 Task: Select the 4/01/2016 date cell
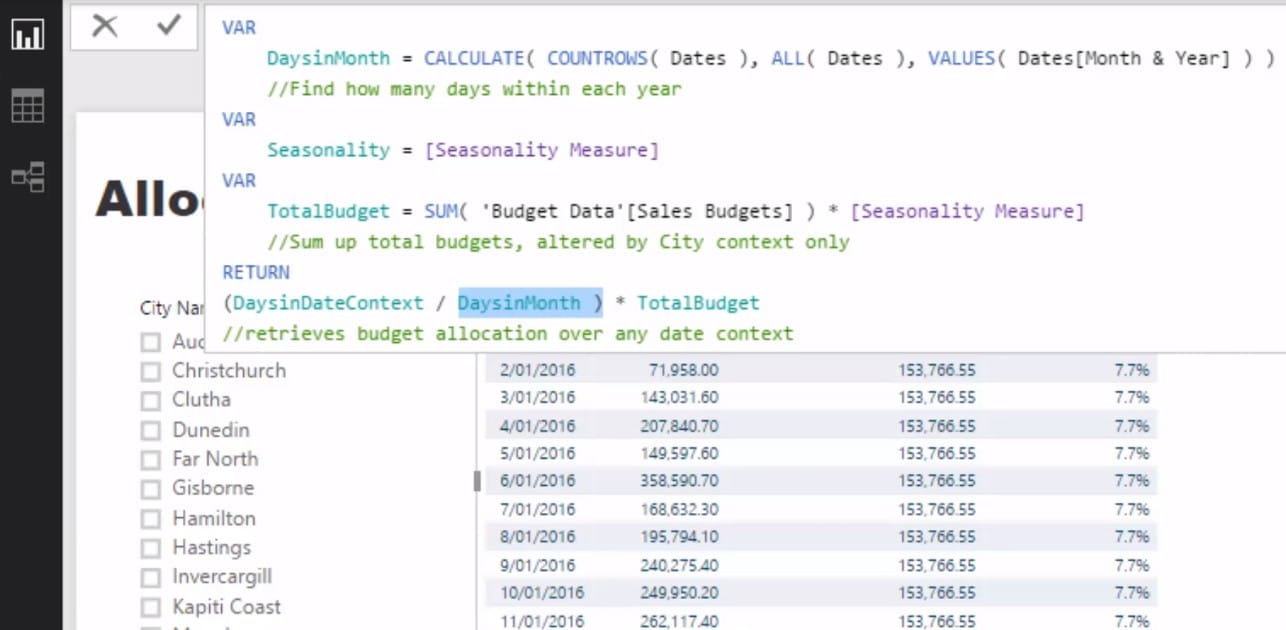click(x=538, y=425)
